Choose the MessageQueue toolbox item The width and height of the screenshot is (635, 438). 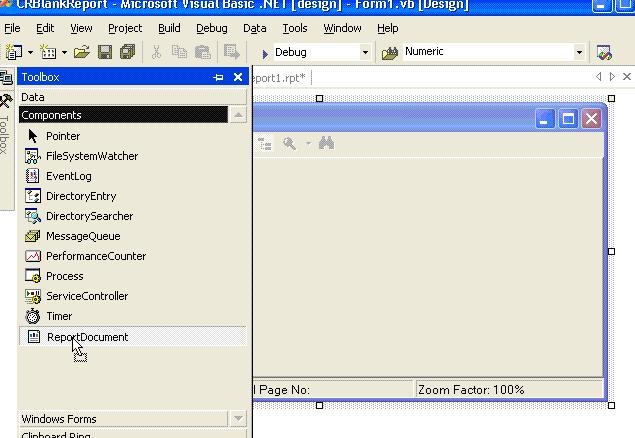(x=82, y=236)
